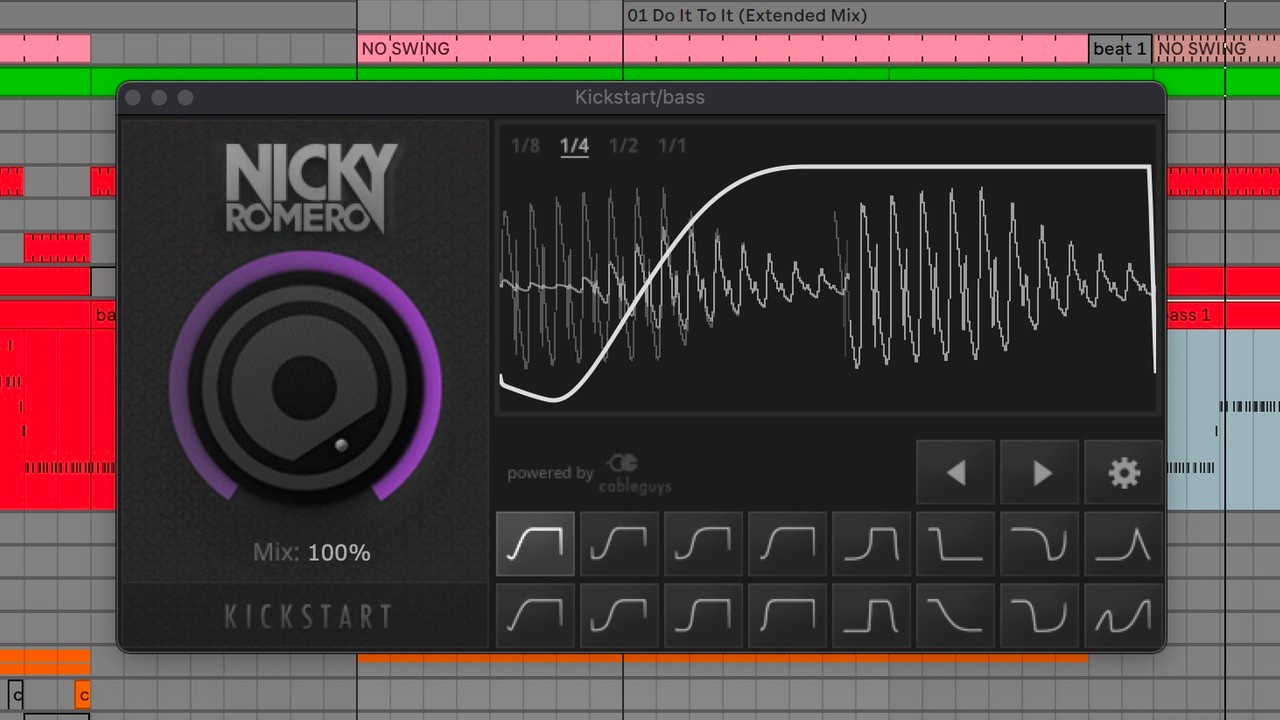
Task: Advance to the next curve with the right arrow
Action: coord(1040,472)
